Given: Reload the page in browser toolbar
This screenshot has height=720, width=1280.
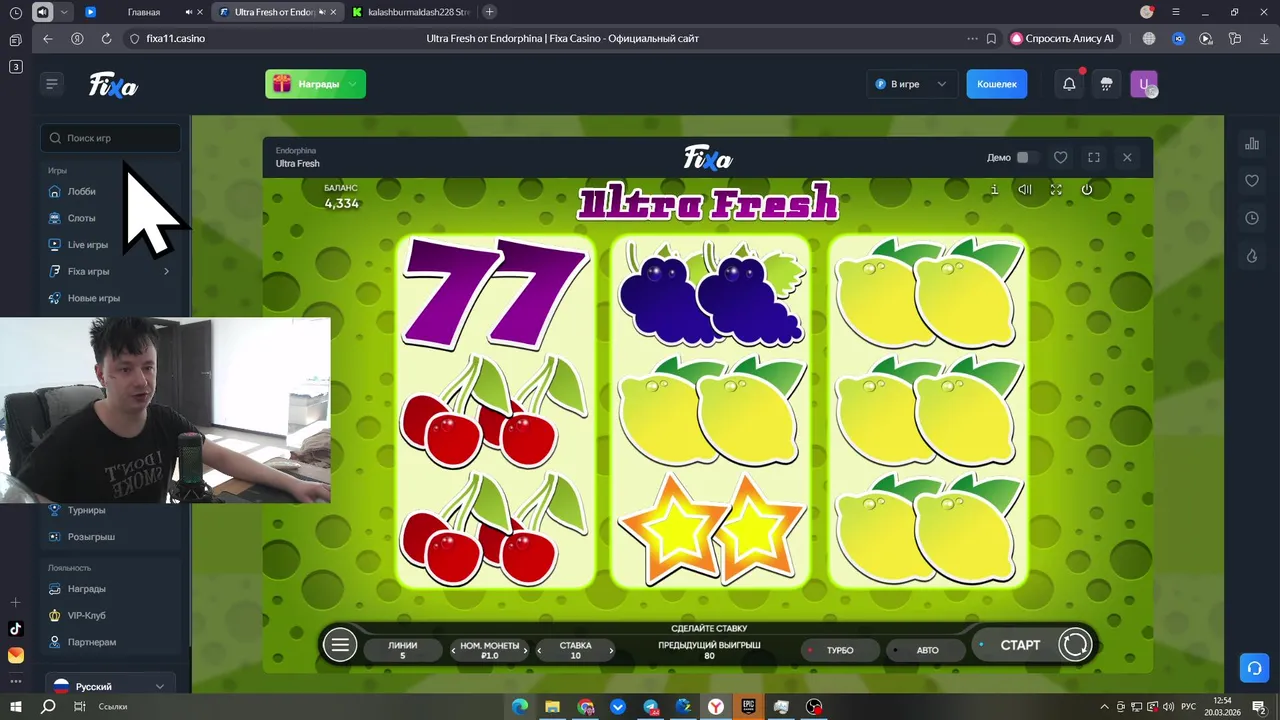Looking at the screenshot, I should click(x=106, y=38).
